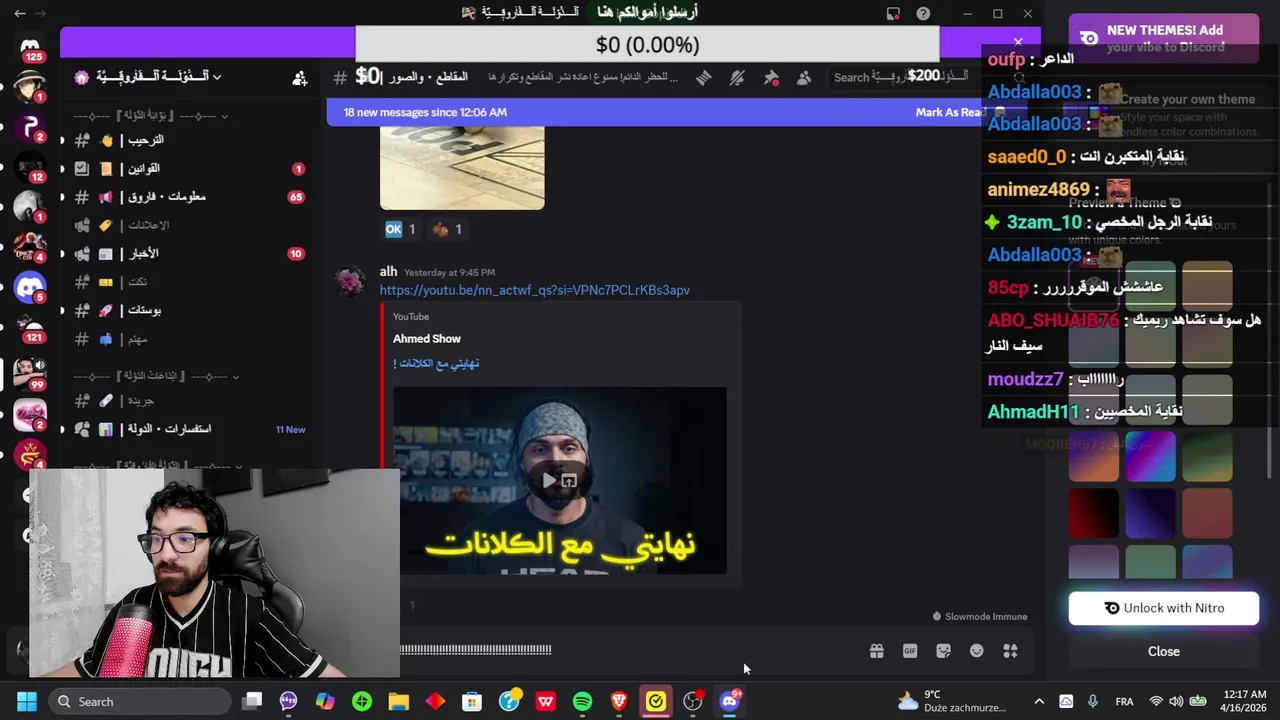The image size is (1280, 720).
Task: Click the second reaction with count 1
Action: coord(447,229)
